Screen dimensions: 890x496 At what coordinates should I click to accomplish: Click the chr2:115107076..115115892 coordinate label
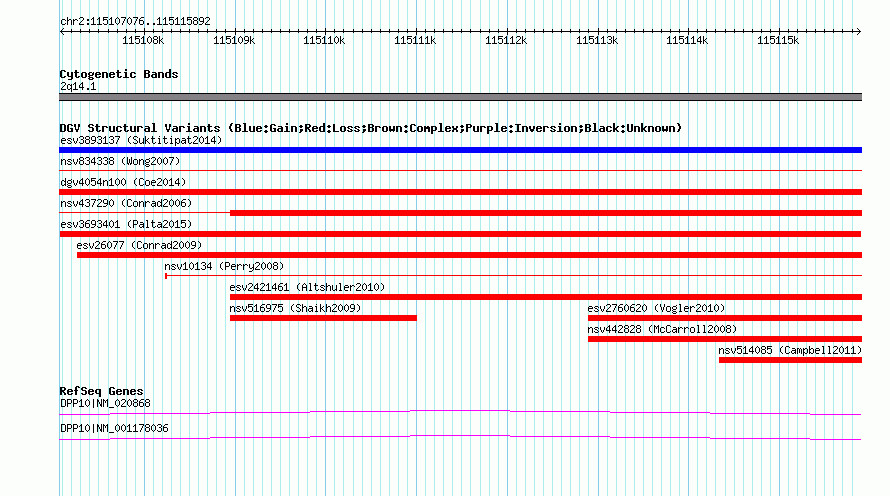(x=135, y=21)
